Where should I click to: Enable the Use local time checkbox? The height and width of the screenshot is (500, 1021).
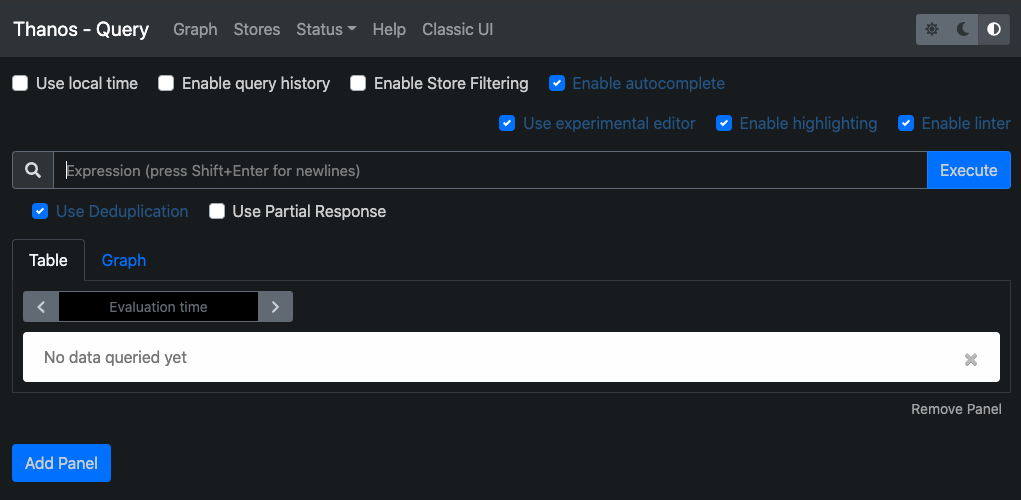pyautogui.click(x=20, y=83)
